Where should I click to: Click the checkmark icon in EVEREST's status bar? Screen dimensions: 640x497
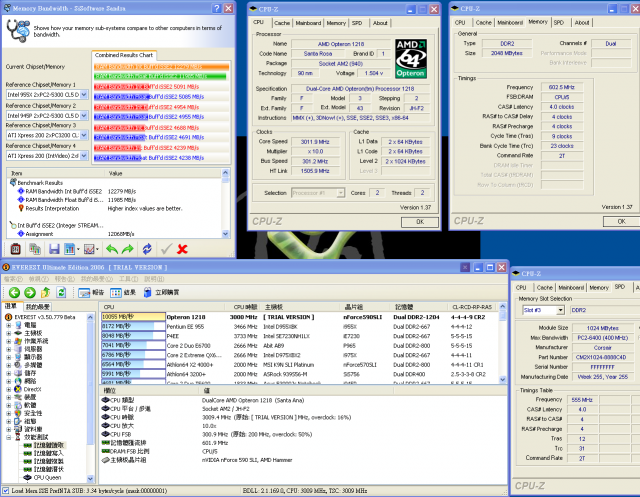point(6,490)
